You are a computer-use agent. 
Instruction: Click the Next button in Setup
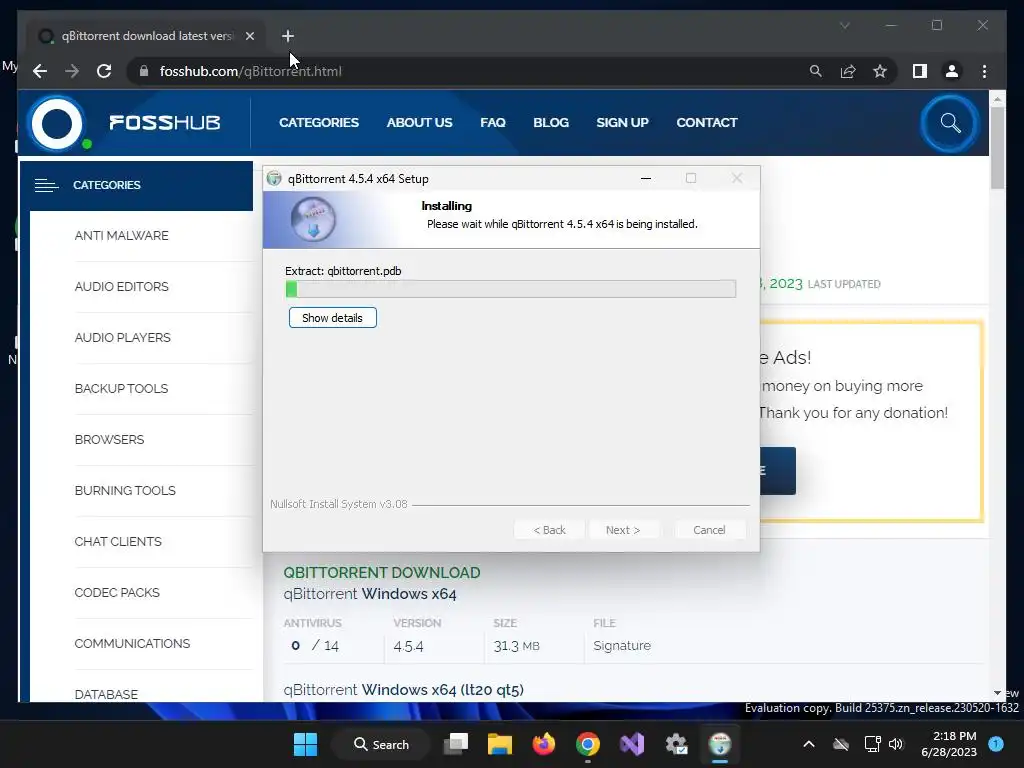[x=623, y=530]
